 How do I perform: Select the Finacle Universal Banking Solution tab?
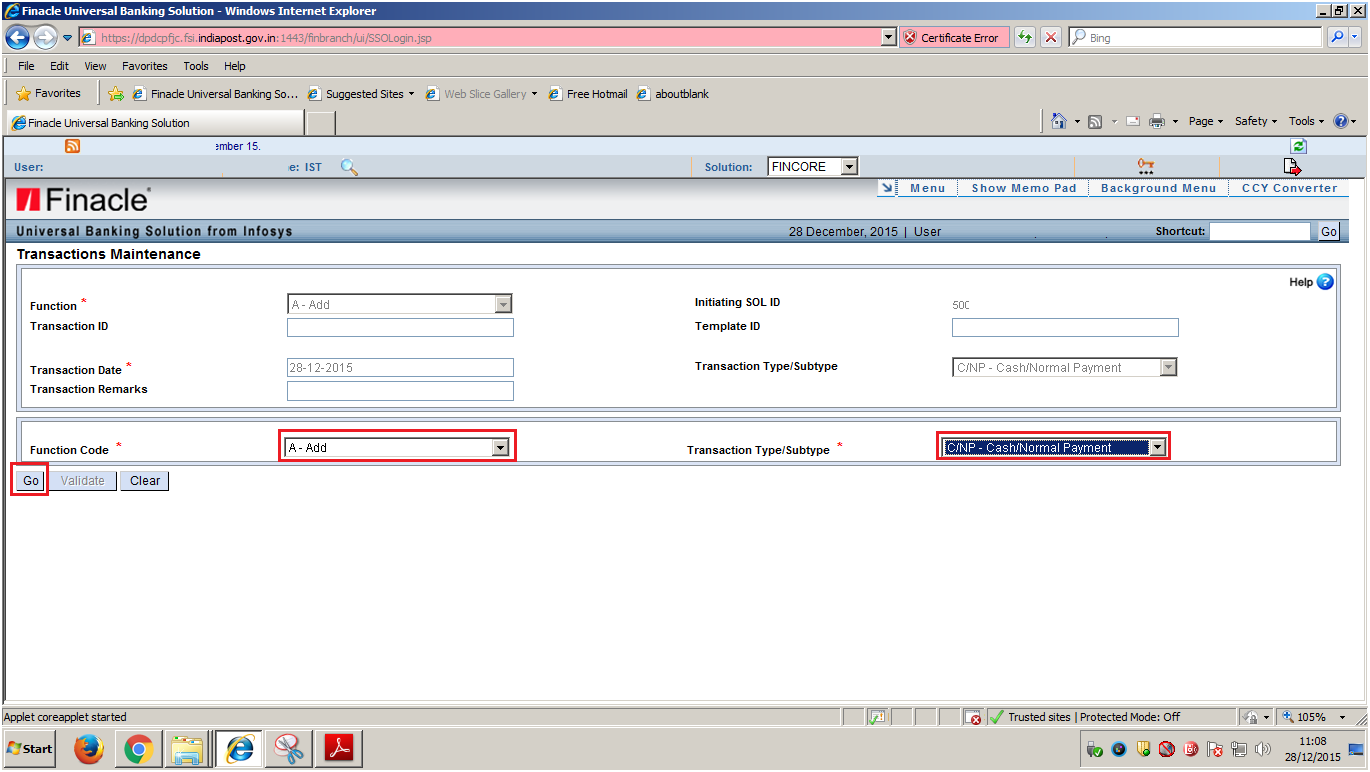pyautogui.click(x=155, y=123)
